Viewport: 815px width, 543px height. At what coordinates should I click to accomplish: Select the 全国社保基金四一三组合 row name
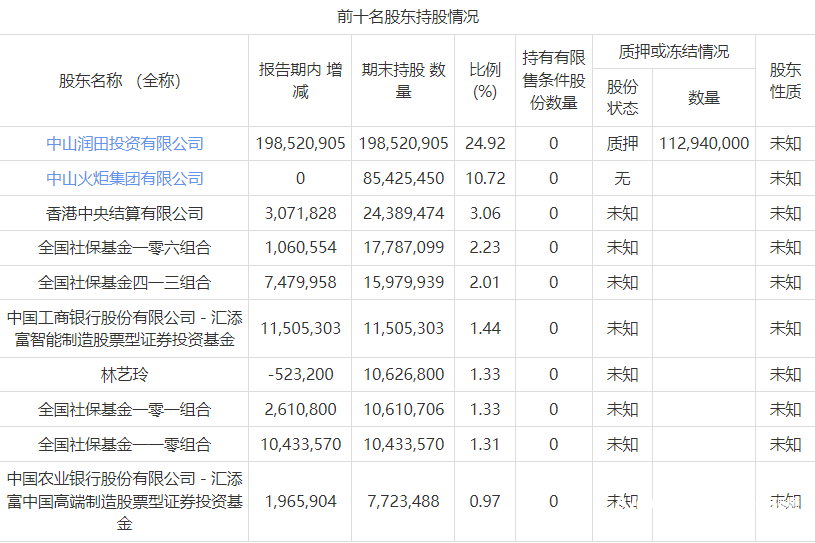(x=125, y=283)
